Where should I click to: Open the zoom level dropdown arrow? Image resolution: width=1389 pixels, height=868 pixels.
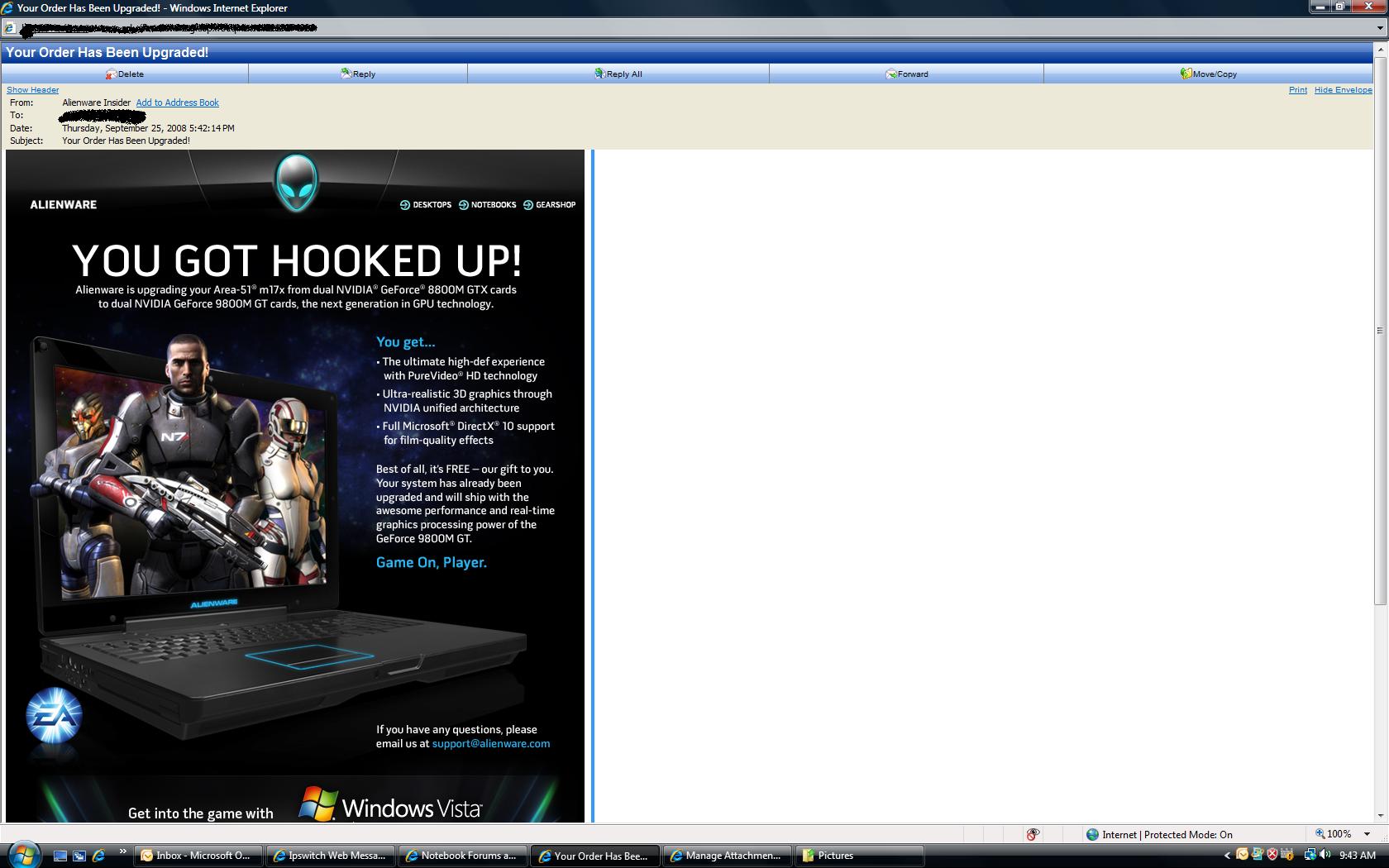point(1367,834)
